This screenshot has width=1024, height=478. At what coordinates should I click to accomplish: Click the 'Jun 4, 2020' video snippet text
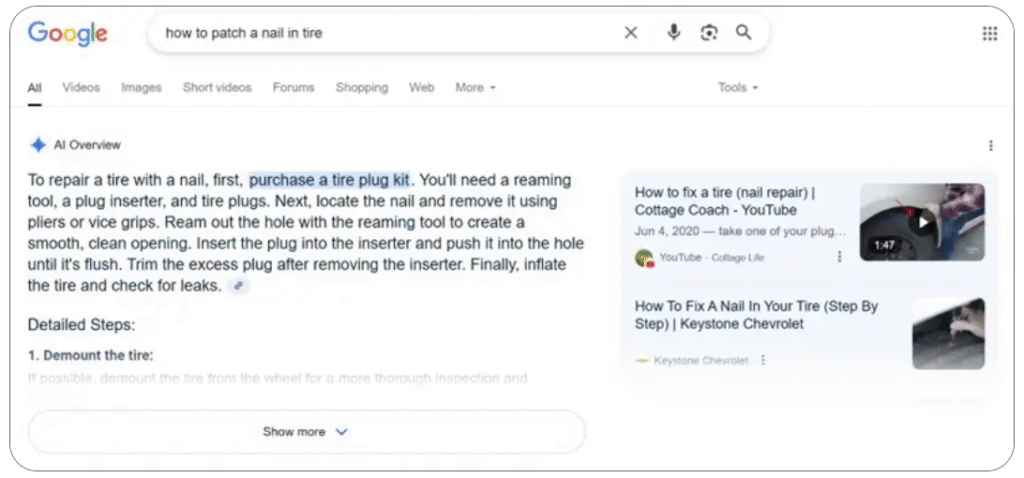point(740,231)
